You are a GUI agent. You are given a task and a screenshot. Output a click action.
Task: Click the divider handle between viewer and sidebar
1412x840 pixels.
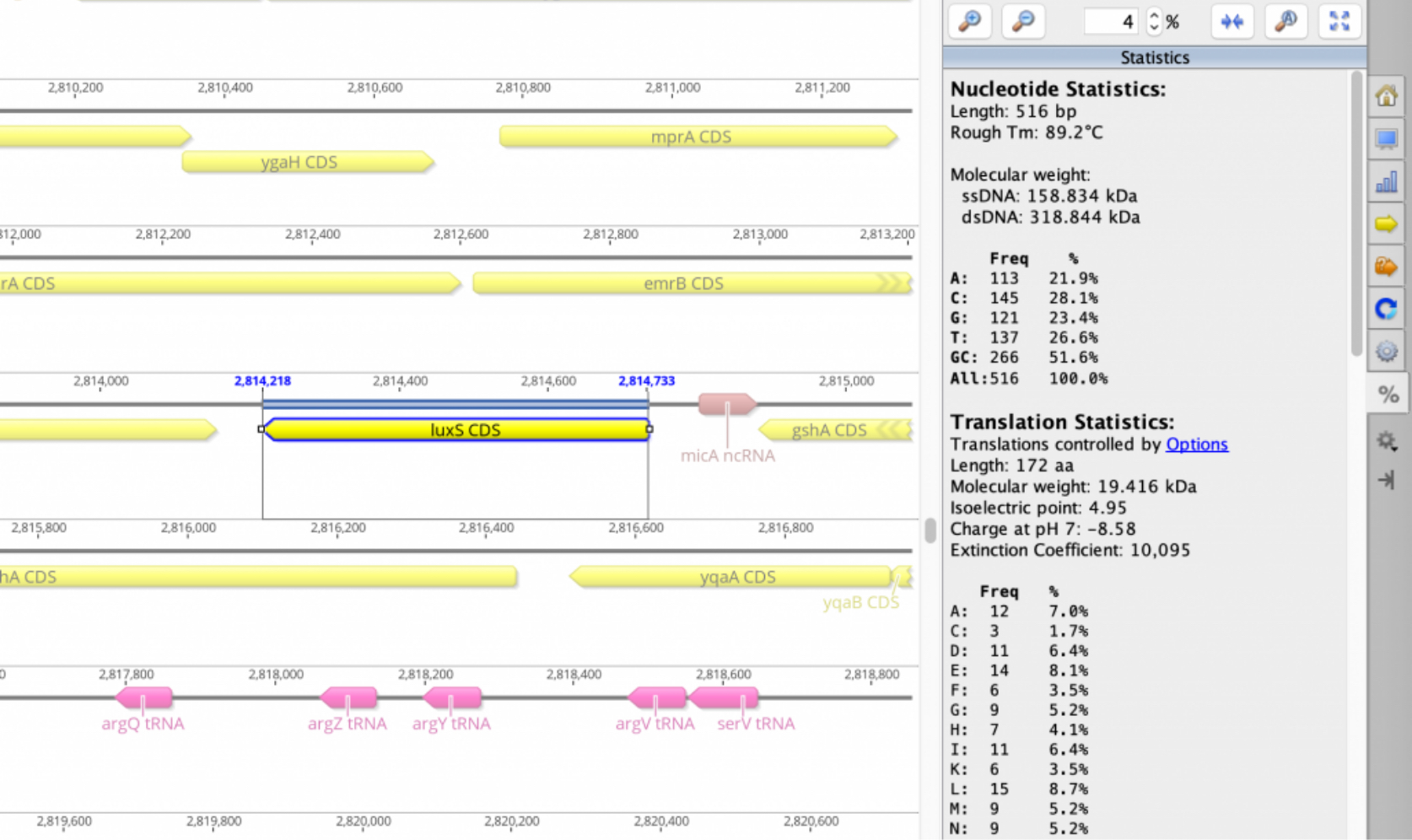point(930,530)
